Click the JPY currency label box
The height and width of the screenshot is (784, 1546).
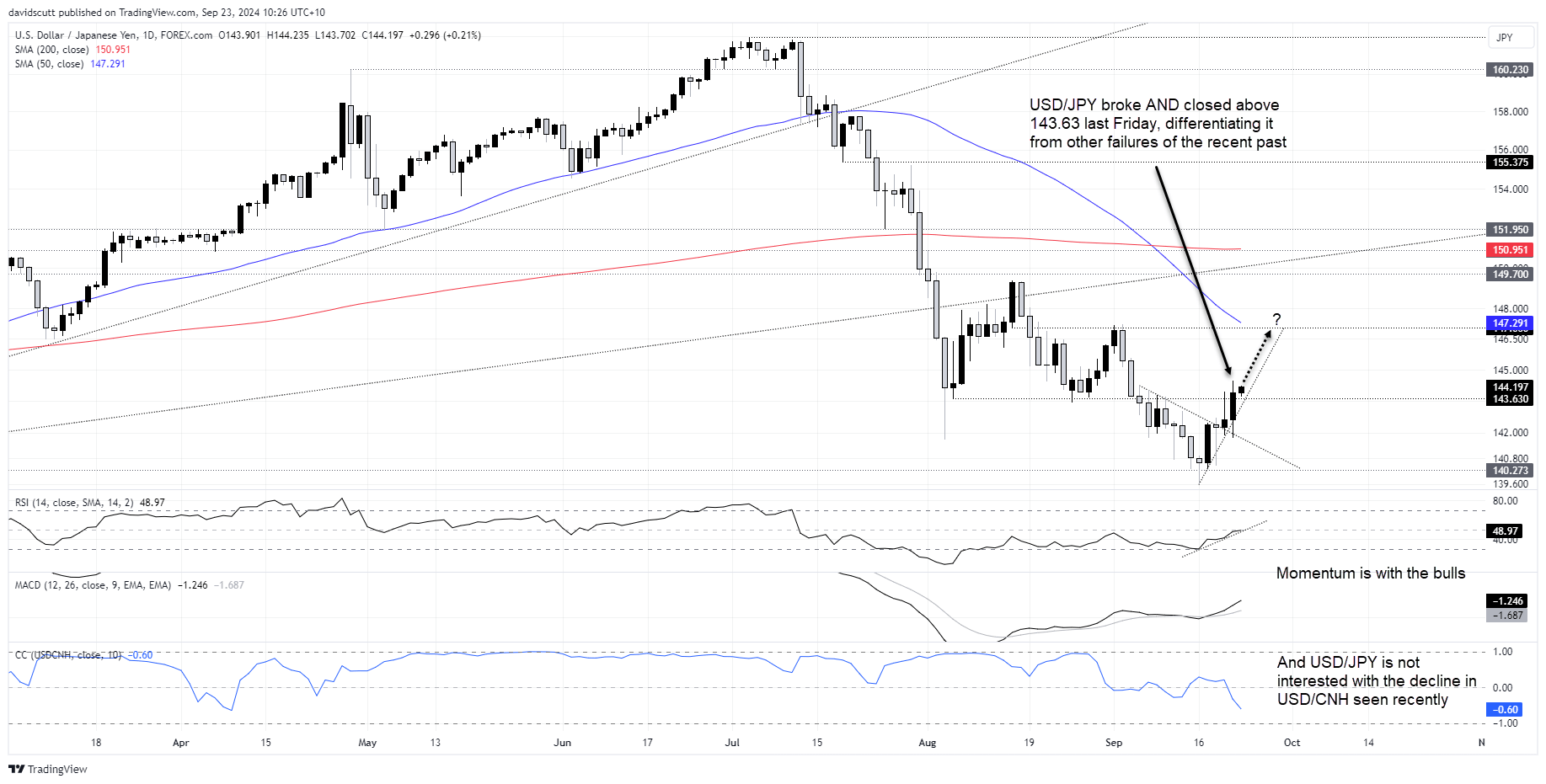click(x=1509, y=38)
